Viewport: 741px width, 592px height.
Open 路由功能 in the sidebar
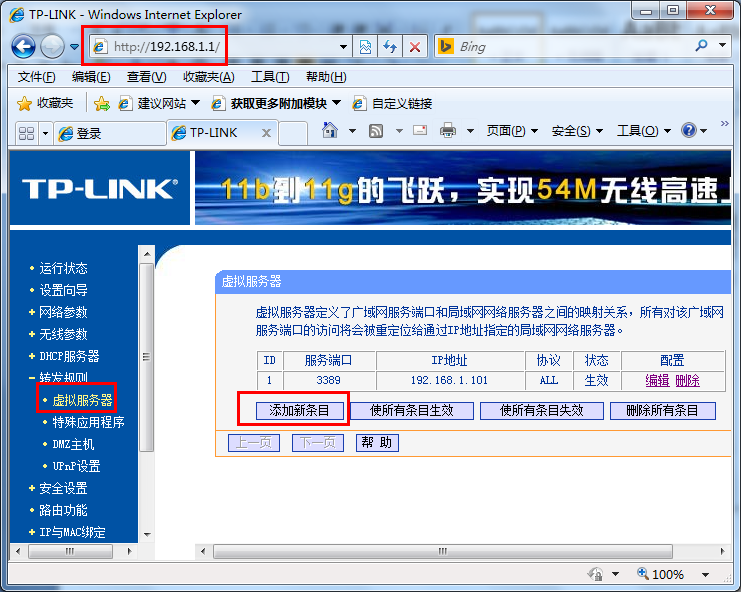click(63, 510)
